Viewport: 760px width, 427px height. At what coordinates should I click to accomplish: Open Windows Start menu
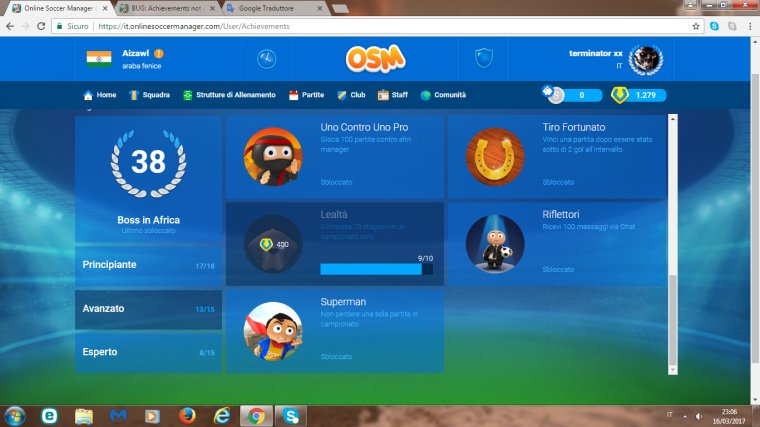[15, 416]
